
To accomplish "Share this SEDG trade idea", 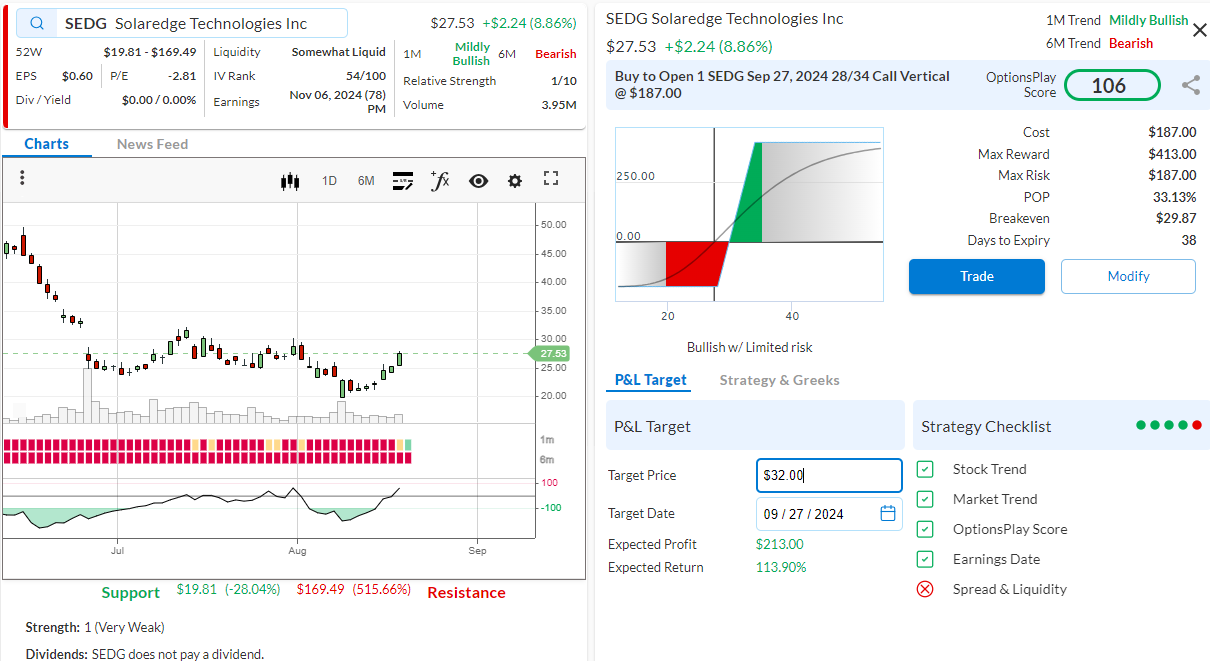I will (x=1190, y=86).
